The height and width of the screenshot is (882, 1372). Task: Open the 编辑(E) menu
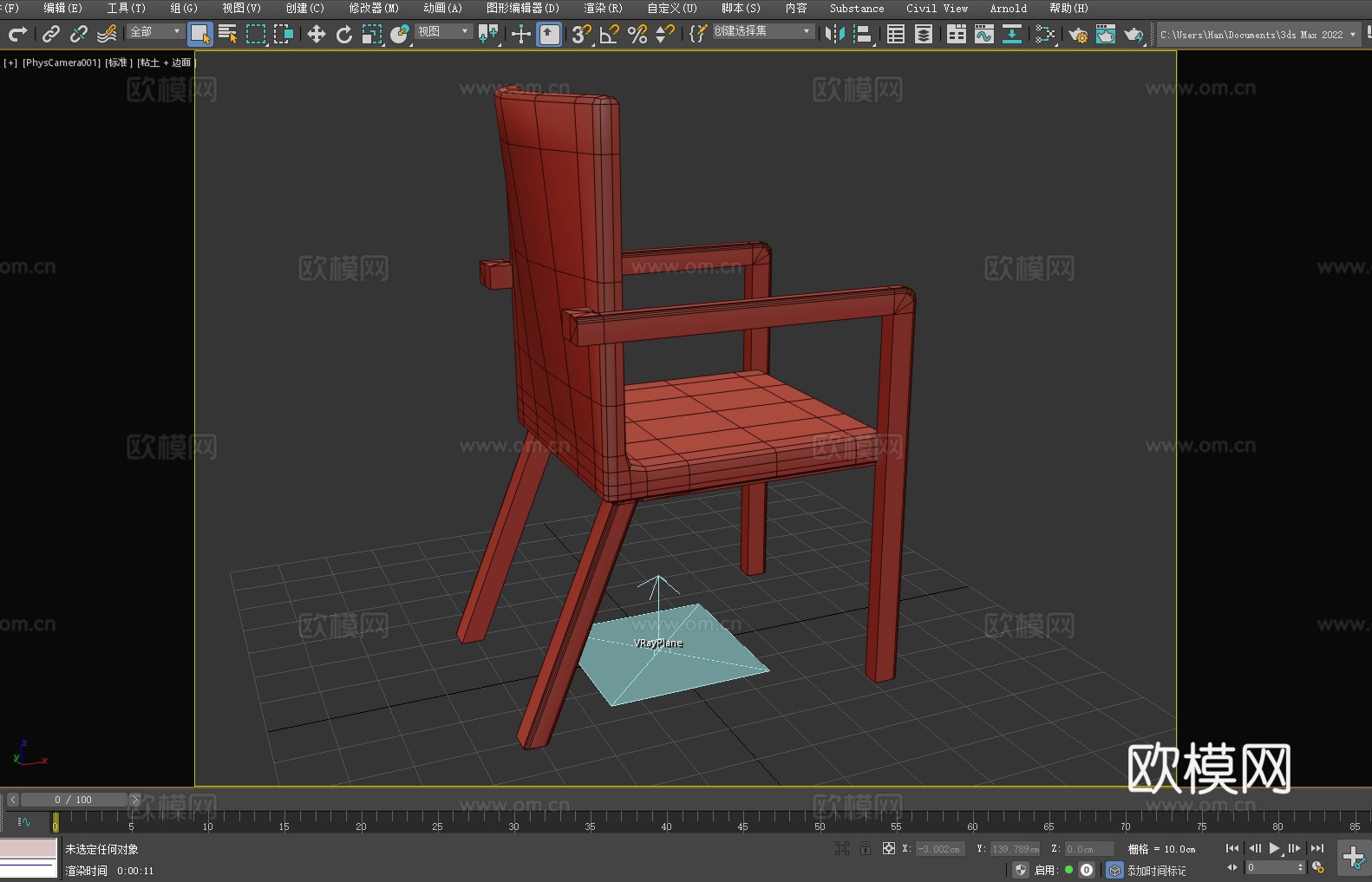click(62, 8)
